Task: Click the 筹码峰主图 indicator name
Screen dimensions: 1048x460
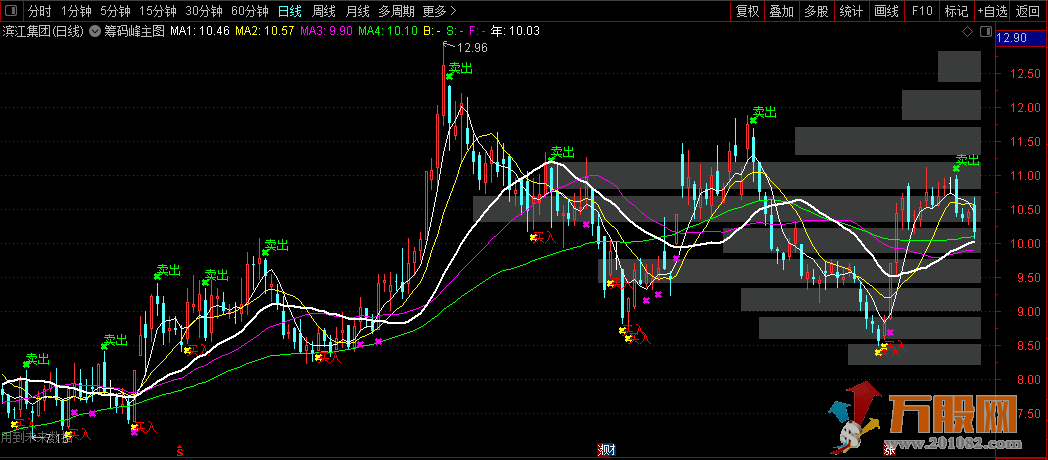Action: coord(134,31)
